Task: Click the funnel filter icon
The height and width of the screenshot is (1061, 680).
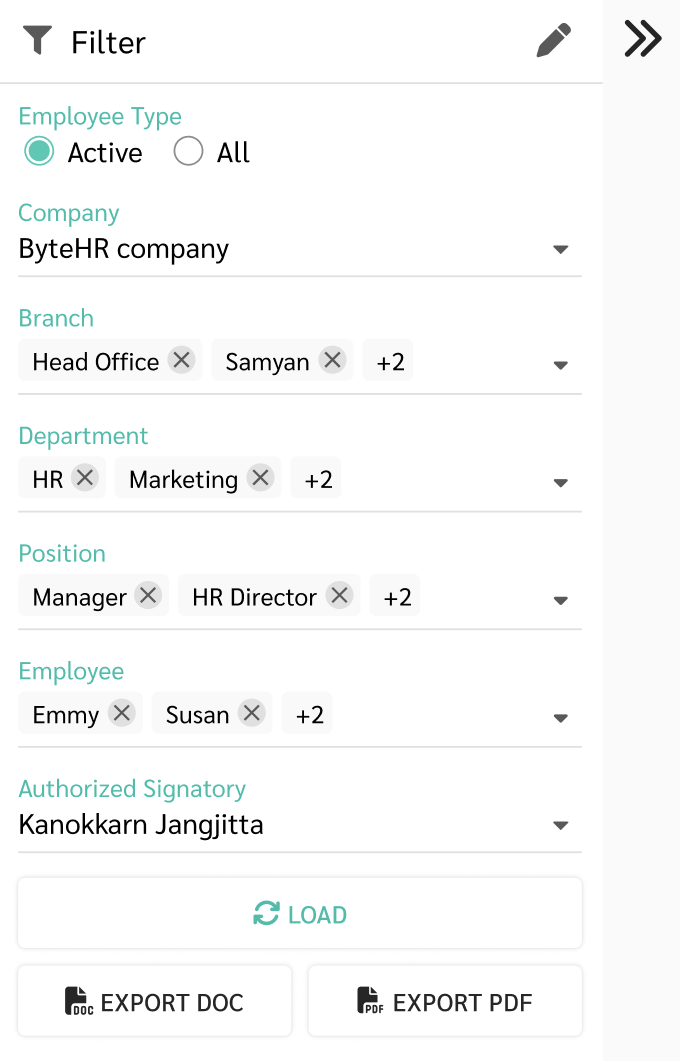Action: point(37,41)
